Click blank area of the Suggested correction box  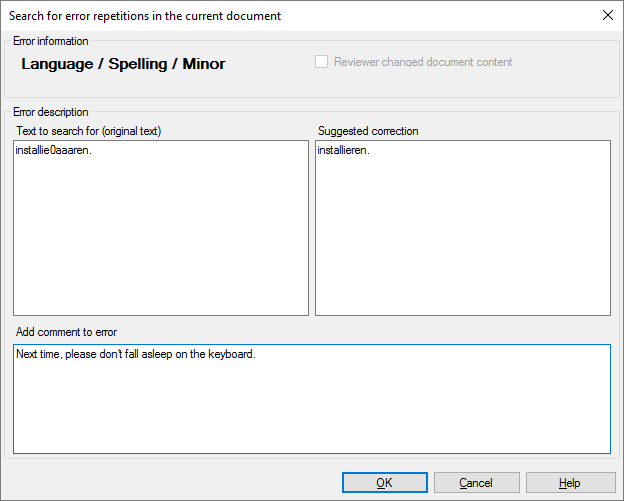pos(462,240)
